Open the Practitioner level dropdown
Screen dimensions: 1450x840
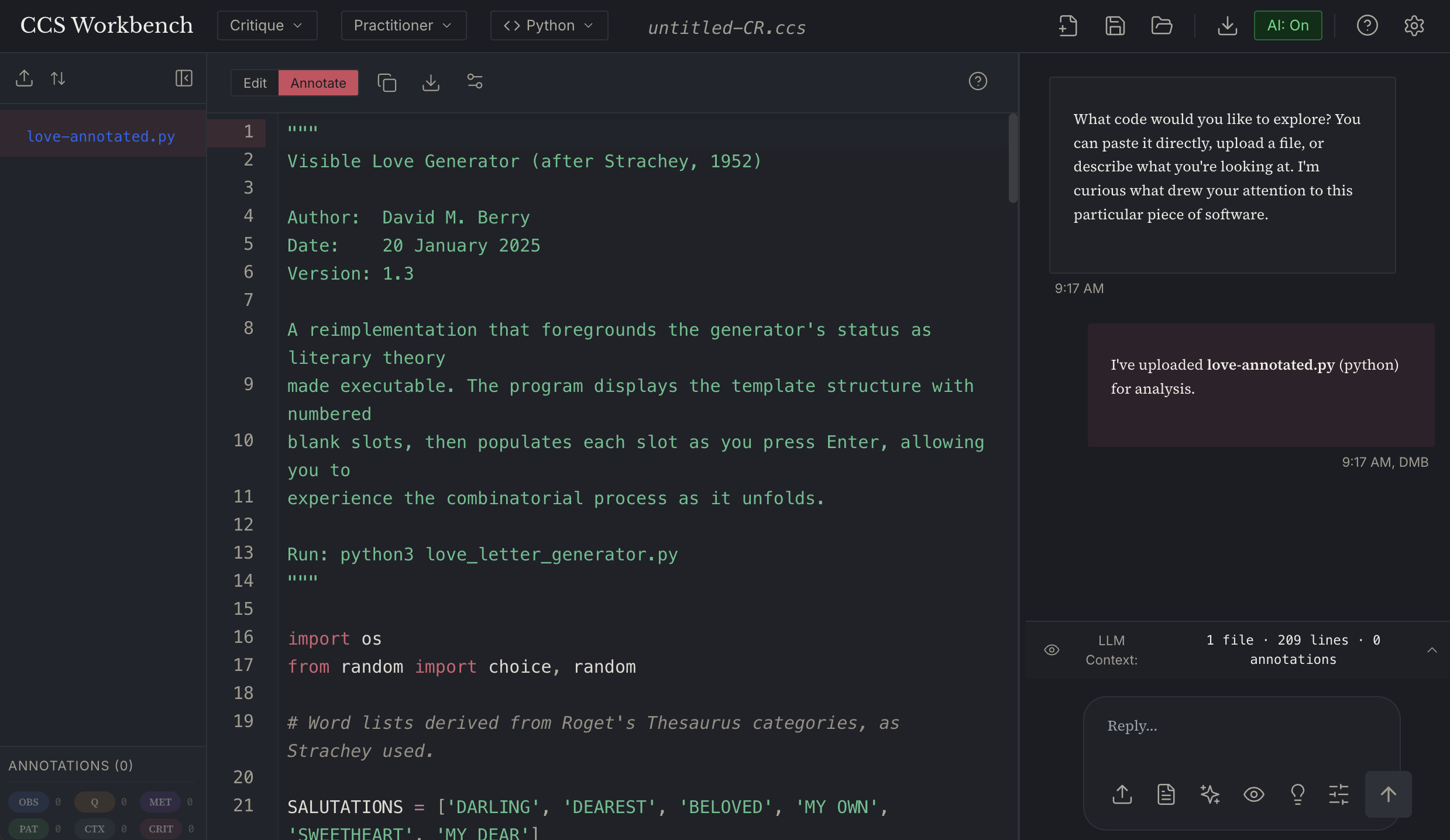pos(403,26)
